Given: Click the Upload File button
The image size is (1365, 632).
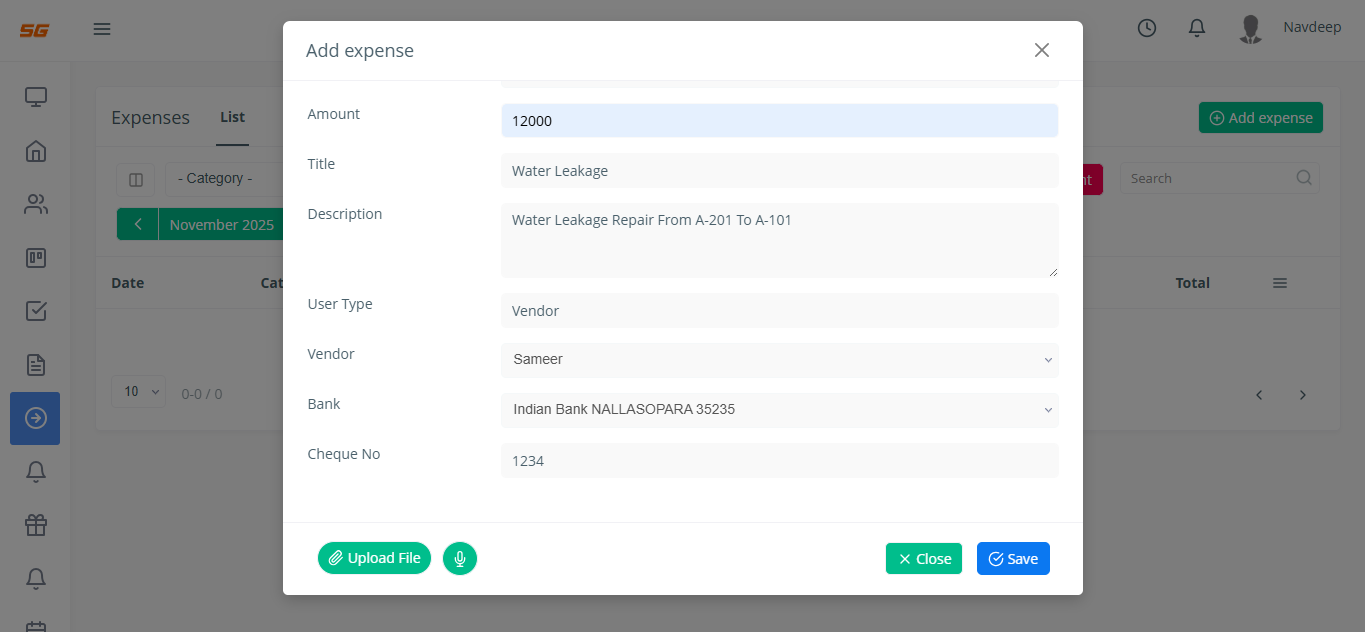Looking at the screenshot, I should tap(374, 558).
